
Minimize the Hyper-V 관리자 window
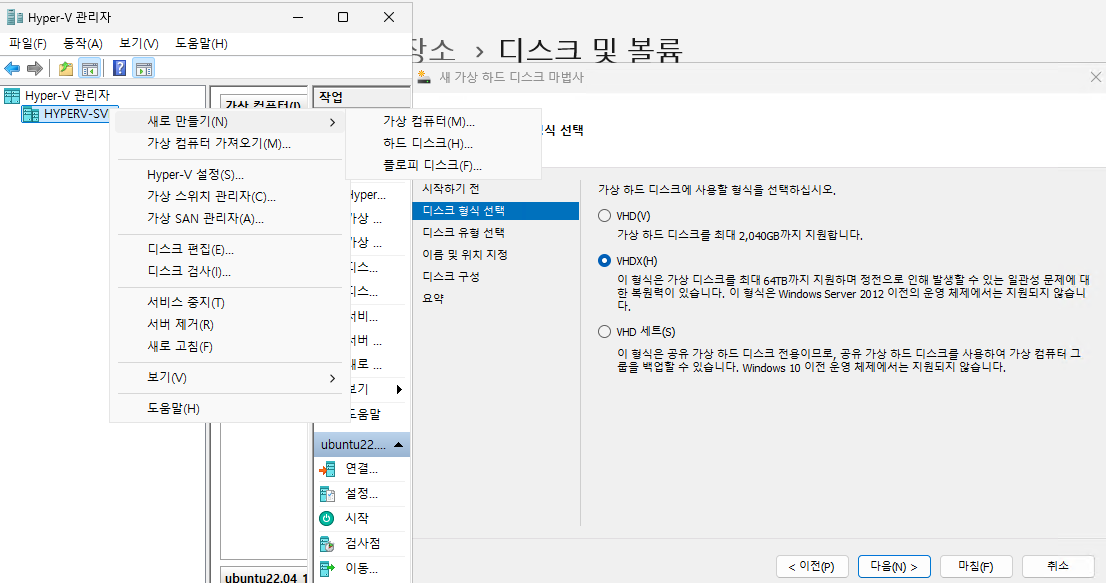tap(298, 17)
